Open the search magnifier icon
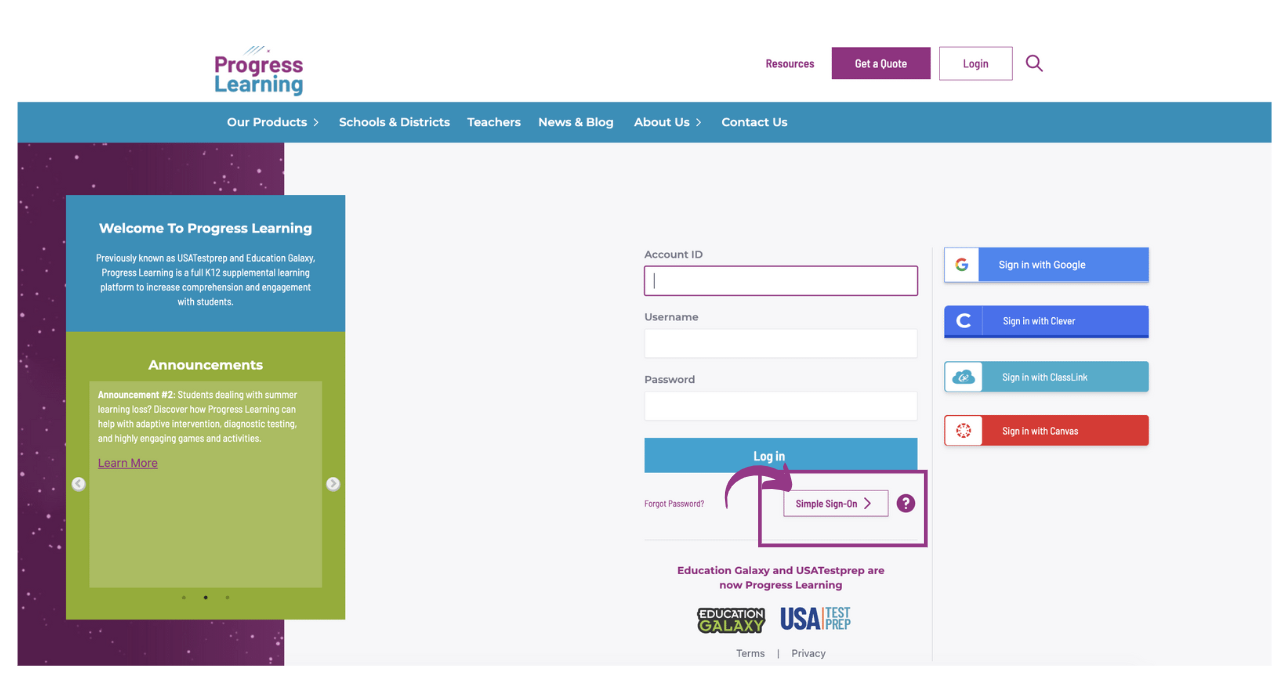The width and height of the screenshot is (1274, 678). click(1034, 63)
